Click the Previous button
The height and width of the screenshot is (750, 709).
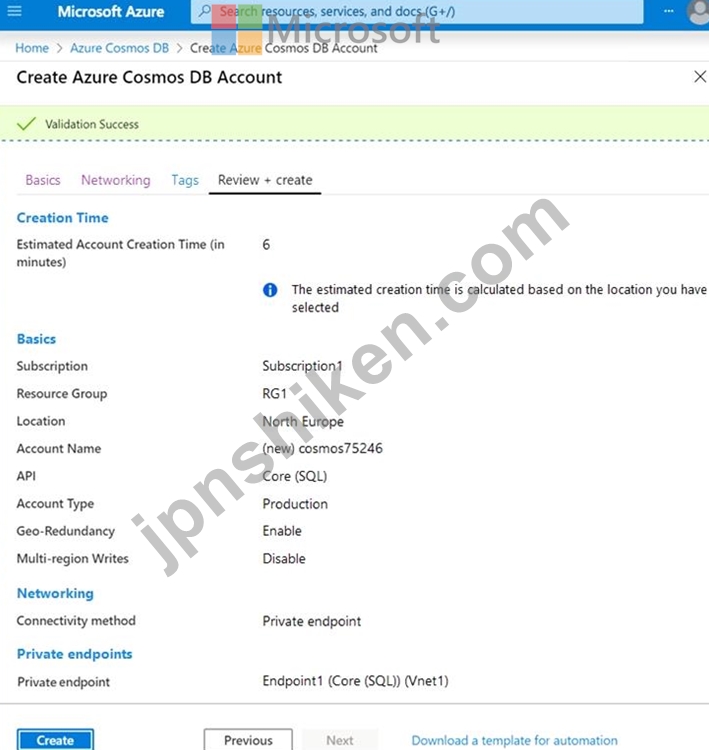[x=248, y=740]
